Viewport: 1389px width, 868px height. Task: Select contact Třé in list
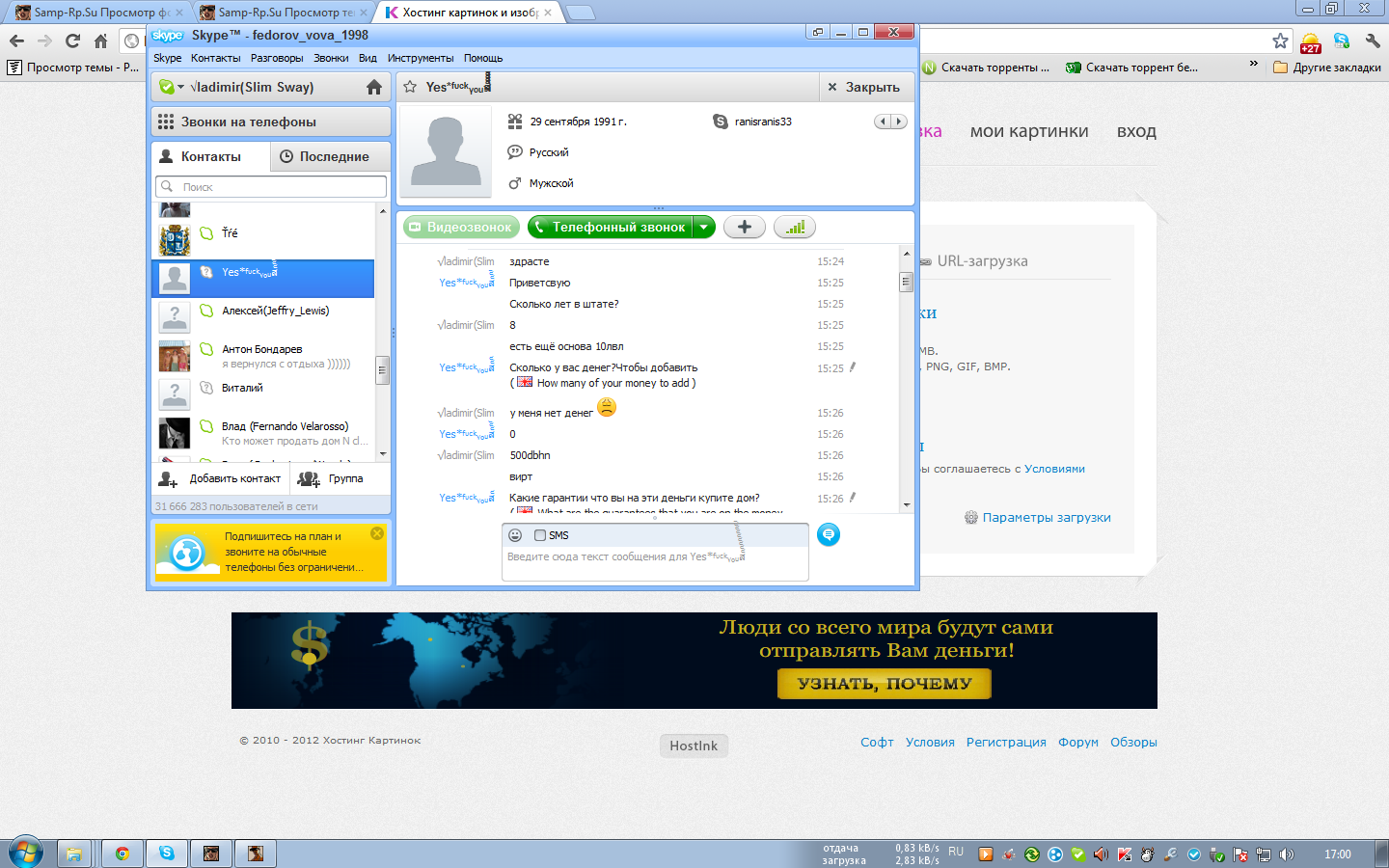[263, 233]
